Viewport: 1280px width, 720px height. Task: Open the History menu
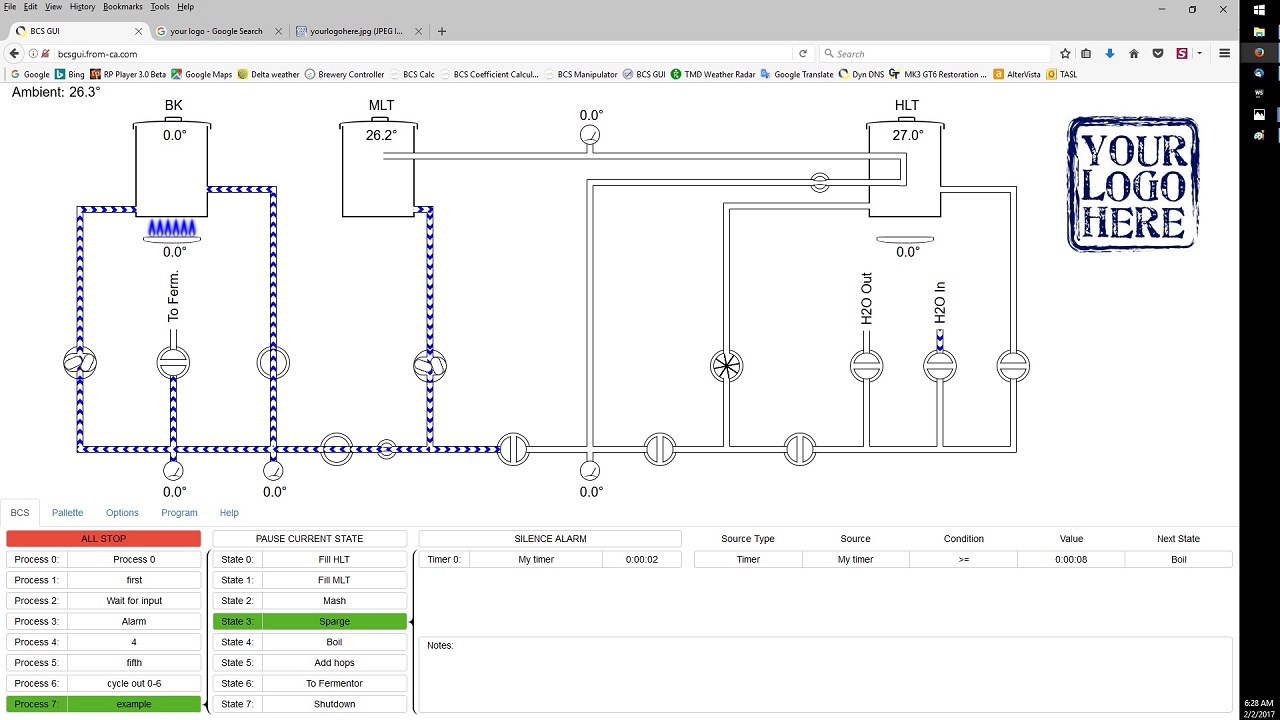click(82, 6)
